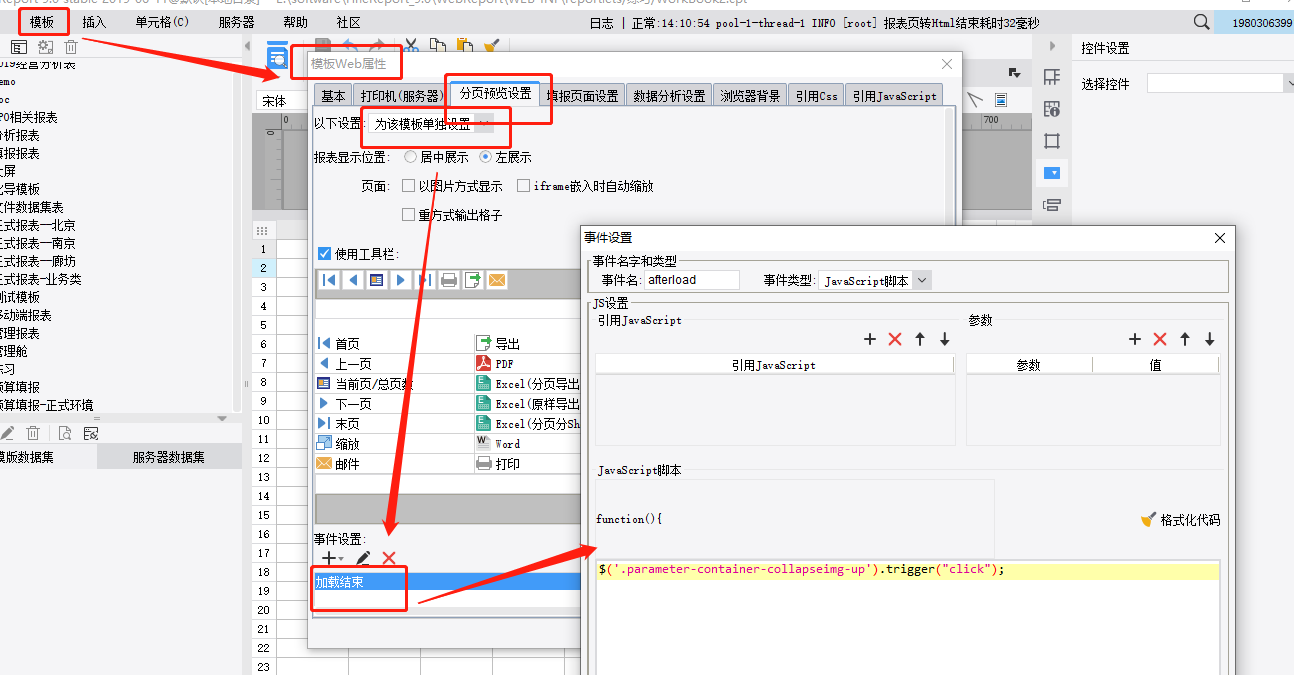Select 下一页 in the toolbar button list
This screenshot has height=675, width=1294.
(x=393, y=404)
